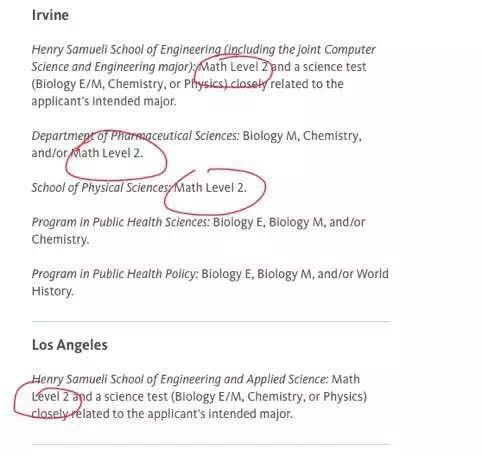482x456 pixels.
Task: Click the Irvine heading
Action: tap(50, 15)
